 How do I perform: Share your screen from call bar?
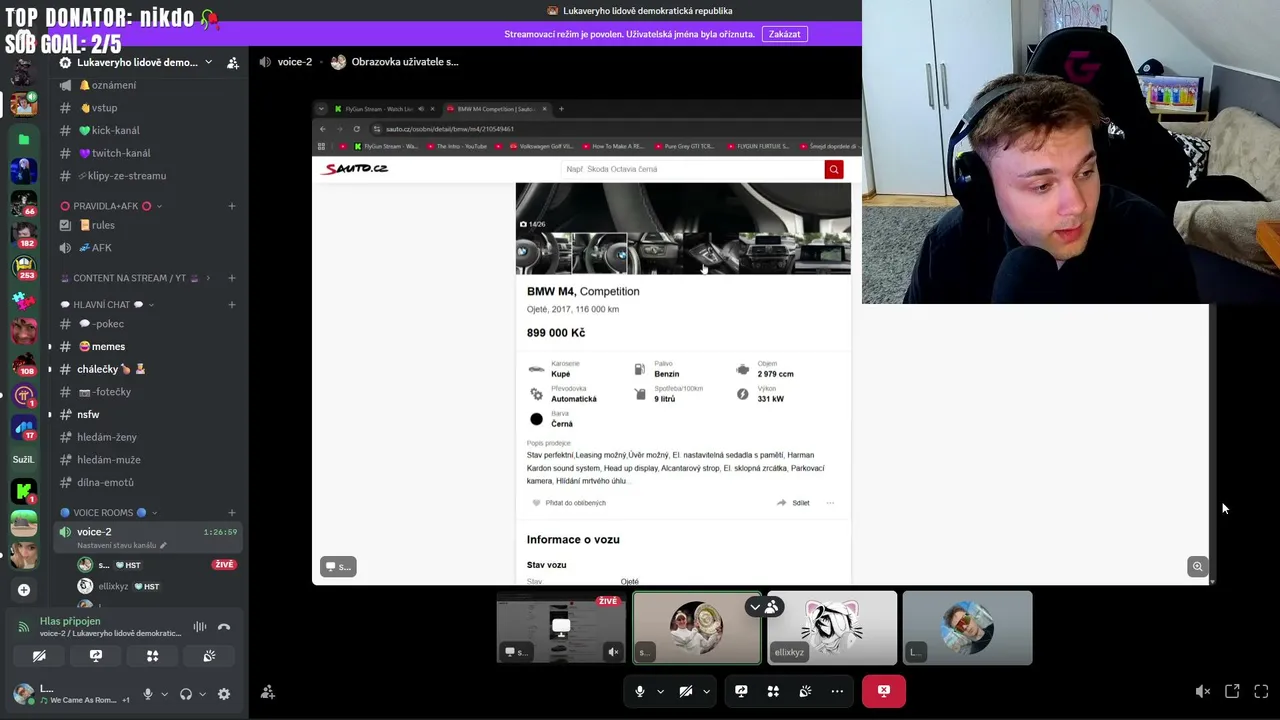click(741, 691)
